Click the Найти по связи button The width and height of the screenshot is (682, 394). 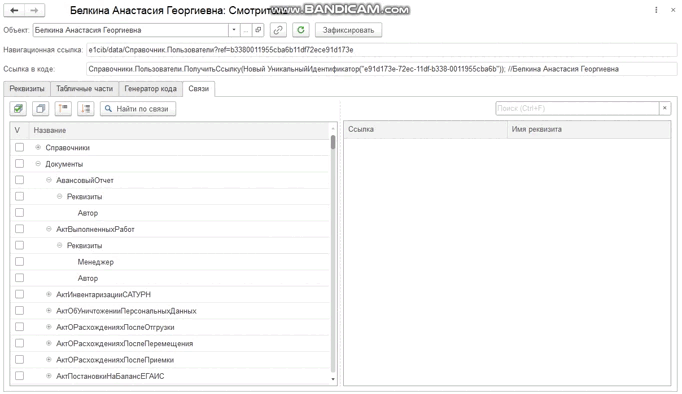(x=138, y=109)
